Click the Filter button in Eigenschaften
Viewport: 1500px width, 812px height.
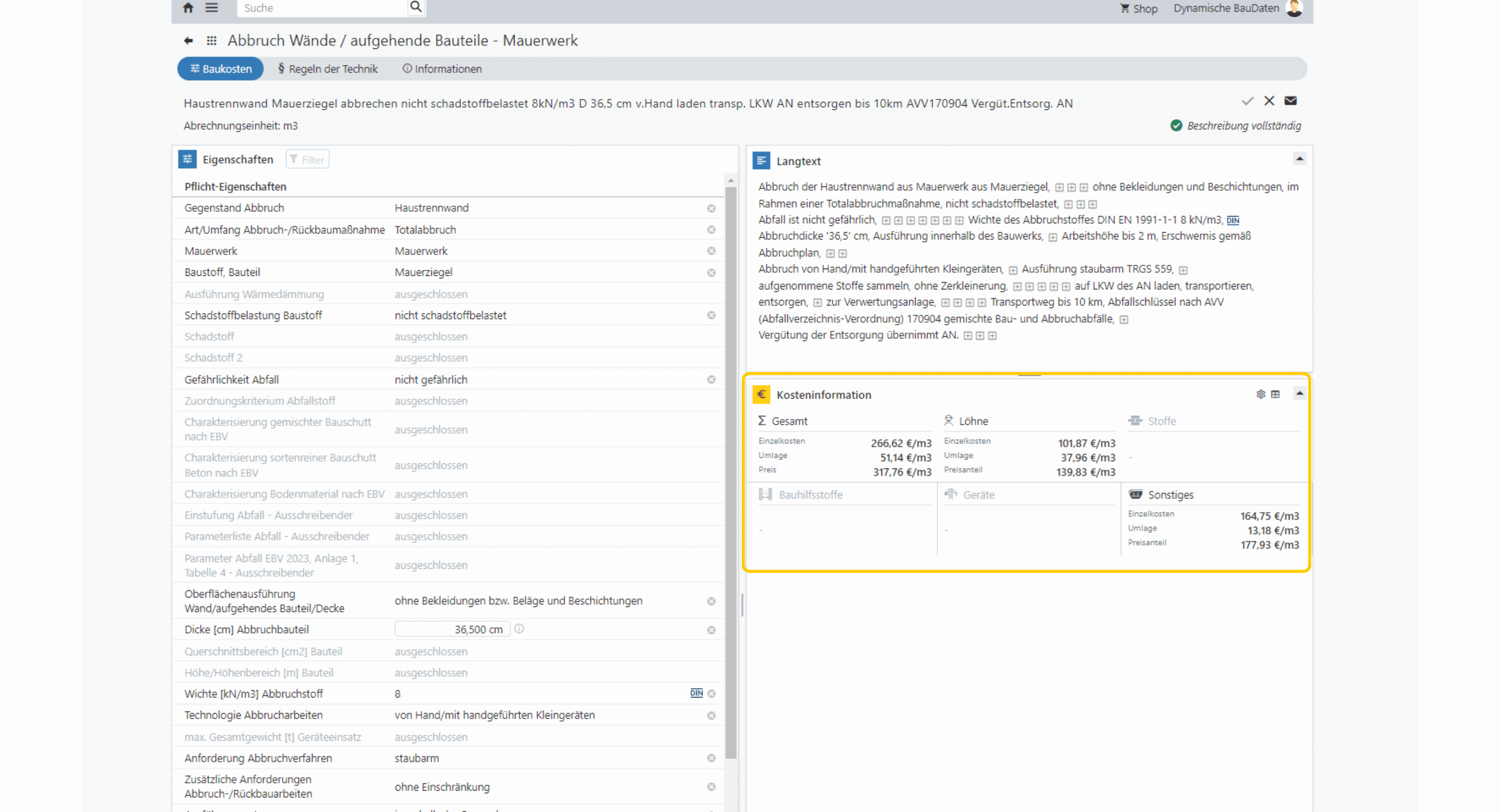tap(307, 159)
